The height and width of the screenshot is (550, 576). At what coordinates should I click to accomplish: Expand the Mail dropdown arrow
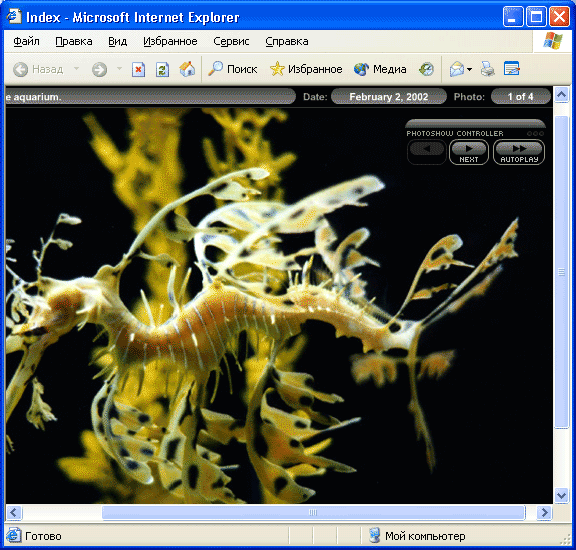469,69
